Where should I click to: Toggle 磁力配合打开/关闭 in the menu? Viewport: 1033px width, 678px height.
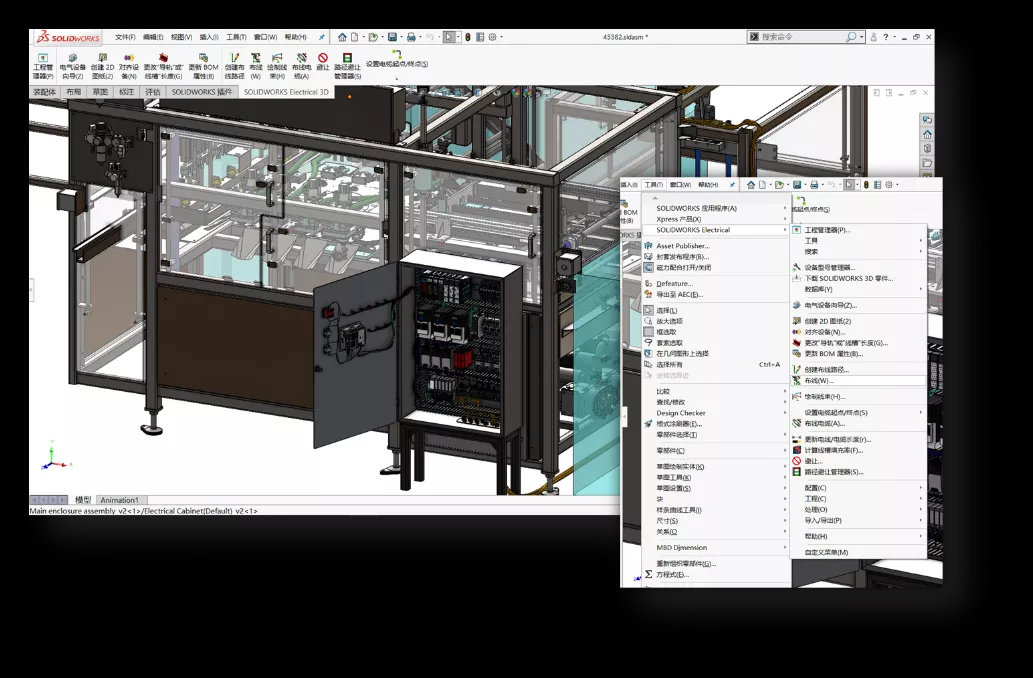[684, 268]
